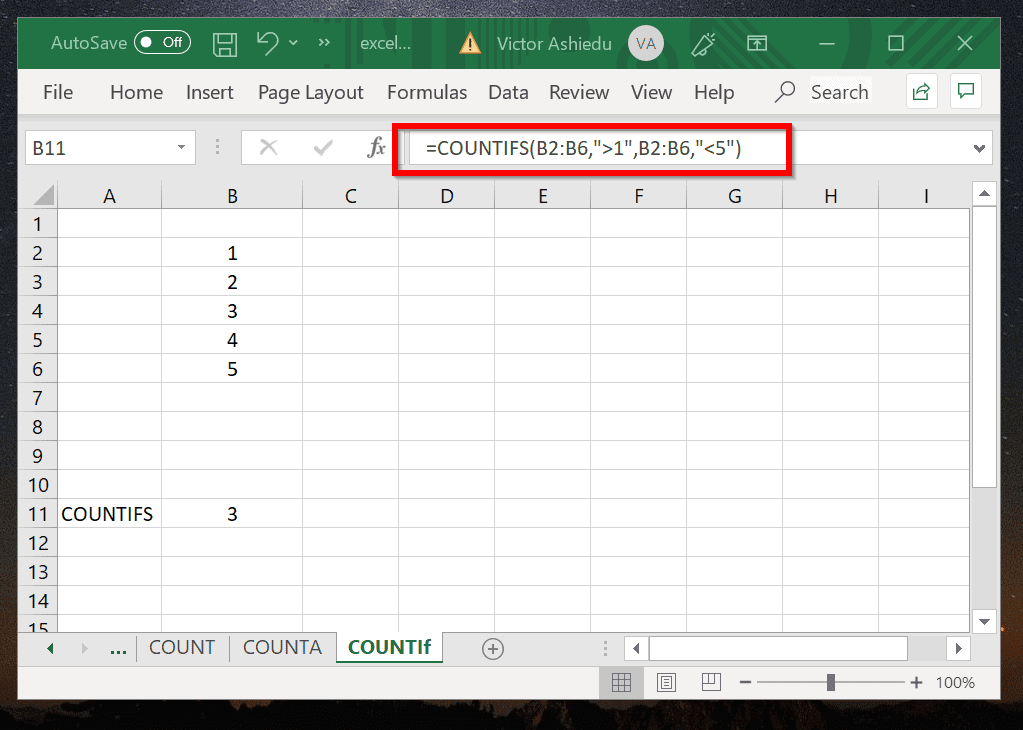Switch to the Insert ribbon tab

[209, 92]
